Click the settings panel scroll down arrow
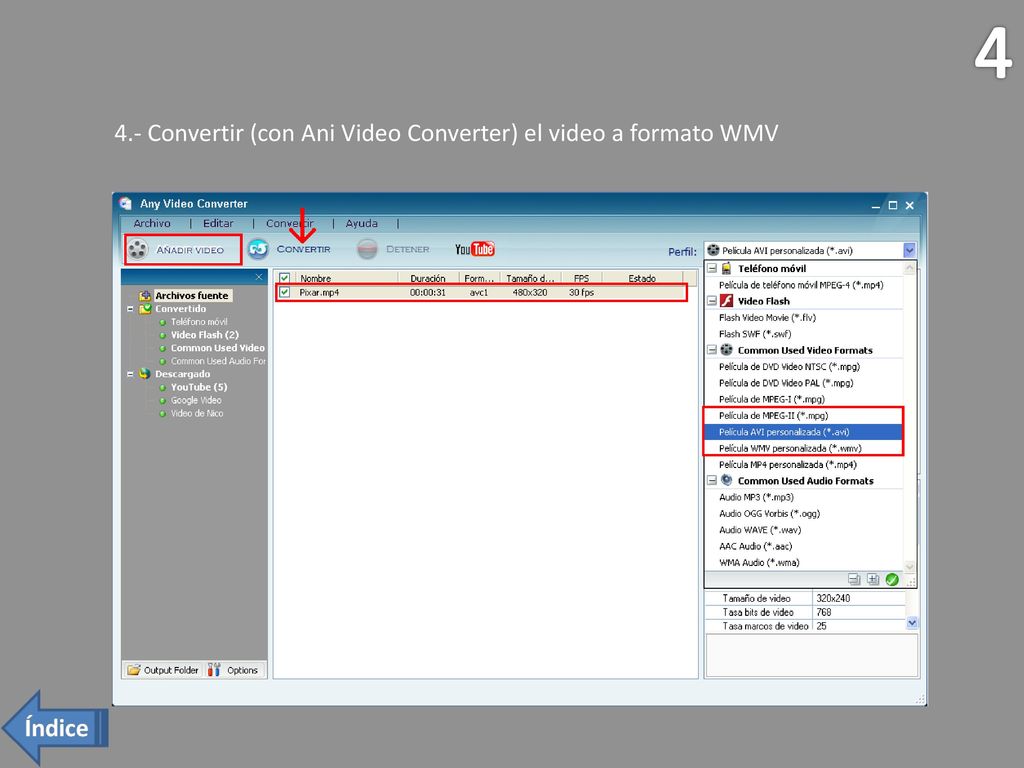This screenshot has height=768, width=1024. (x=912, y=623)
